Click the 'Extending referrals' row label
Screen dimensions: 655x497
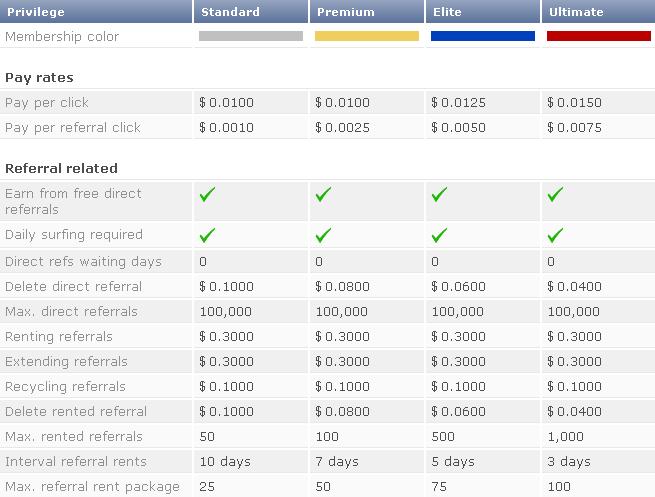[x=66, y=362]
